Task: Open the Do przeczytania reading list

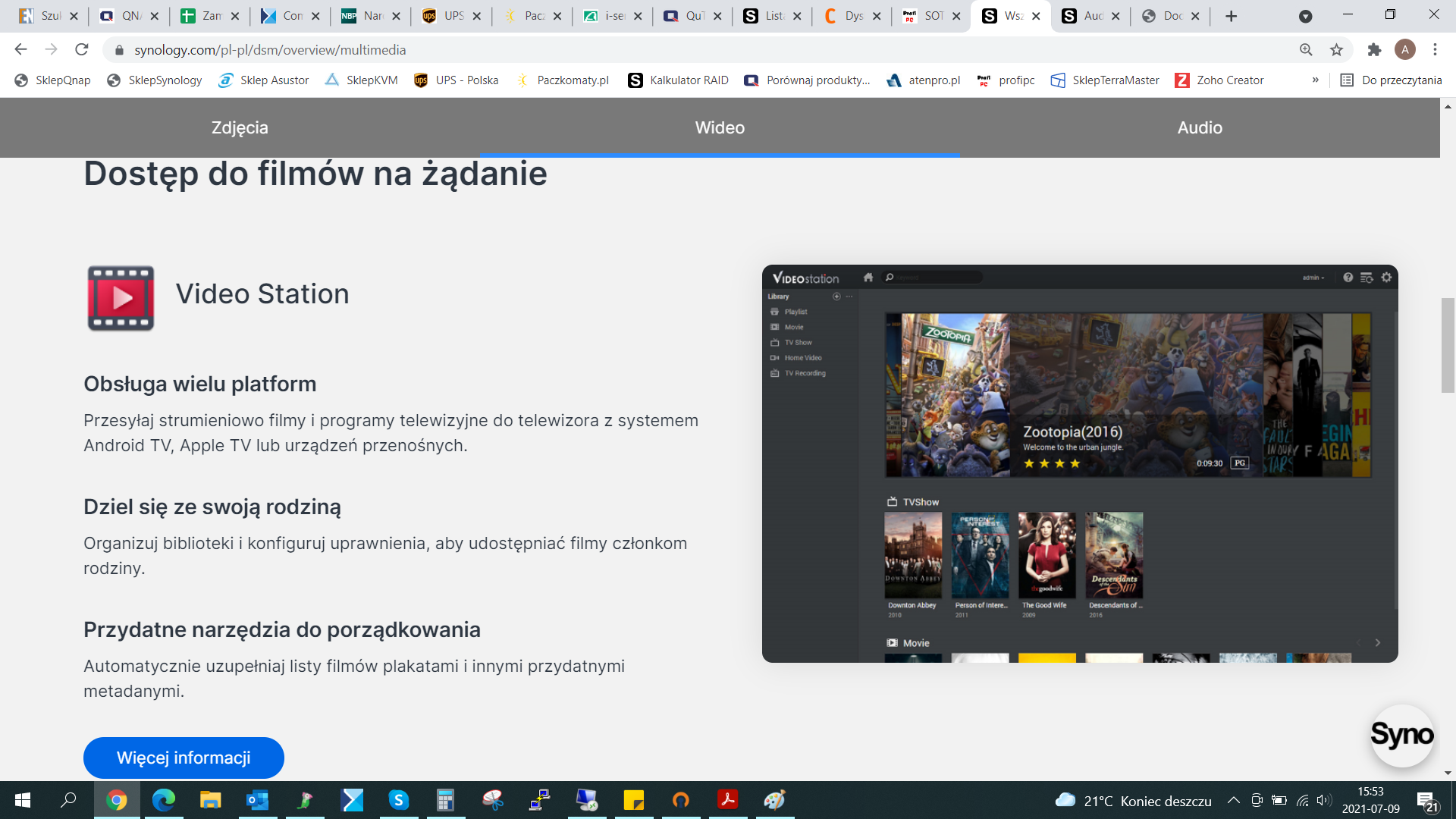Action: point(1391,80)
